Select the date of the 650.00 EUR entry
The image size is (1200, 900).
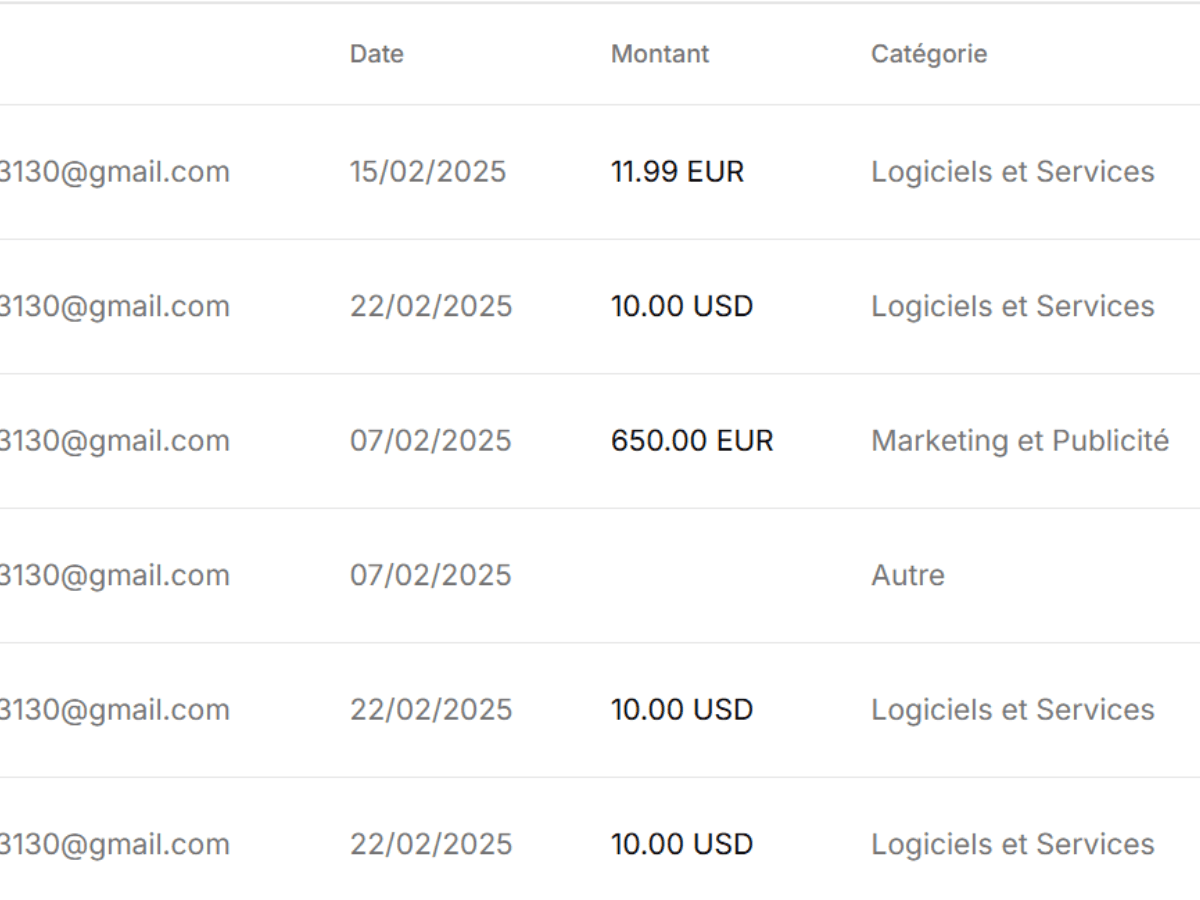430,441
